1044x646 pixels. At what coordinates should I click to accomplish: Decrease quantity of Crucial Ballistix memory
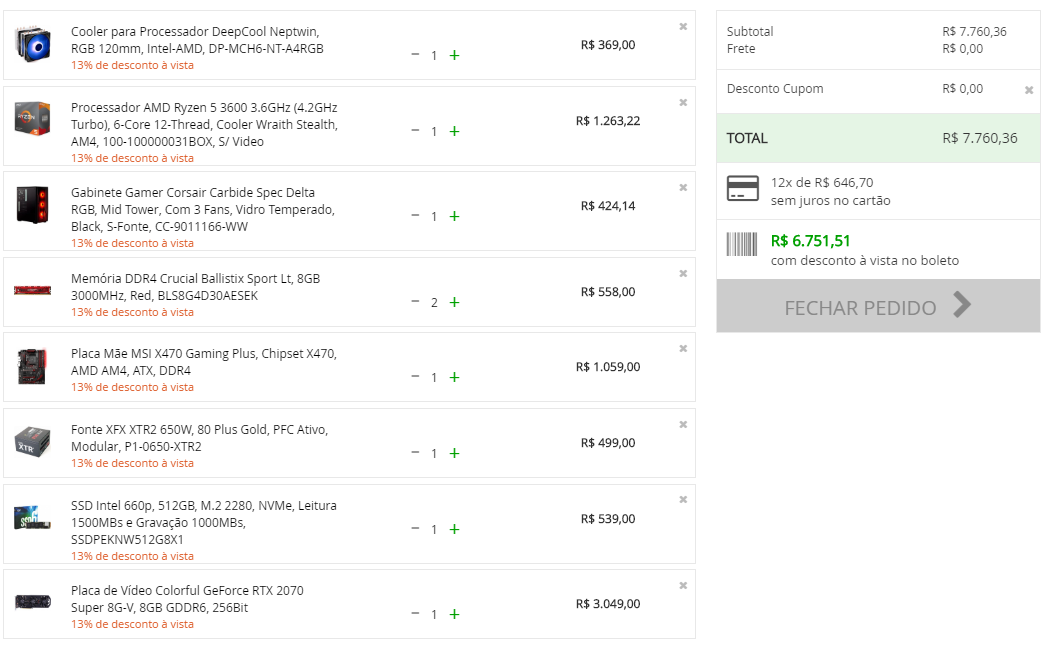415,302
